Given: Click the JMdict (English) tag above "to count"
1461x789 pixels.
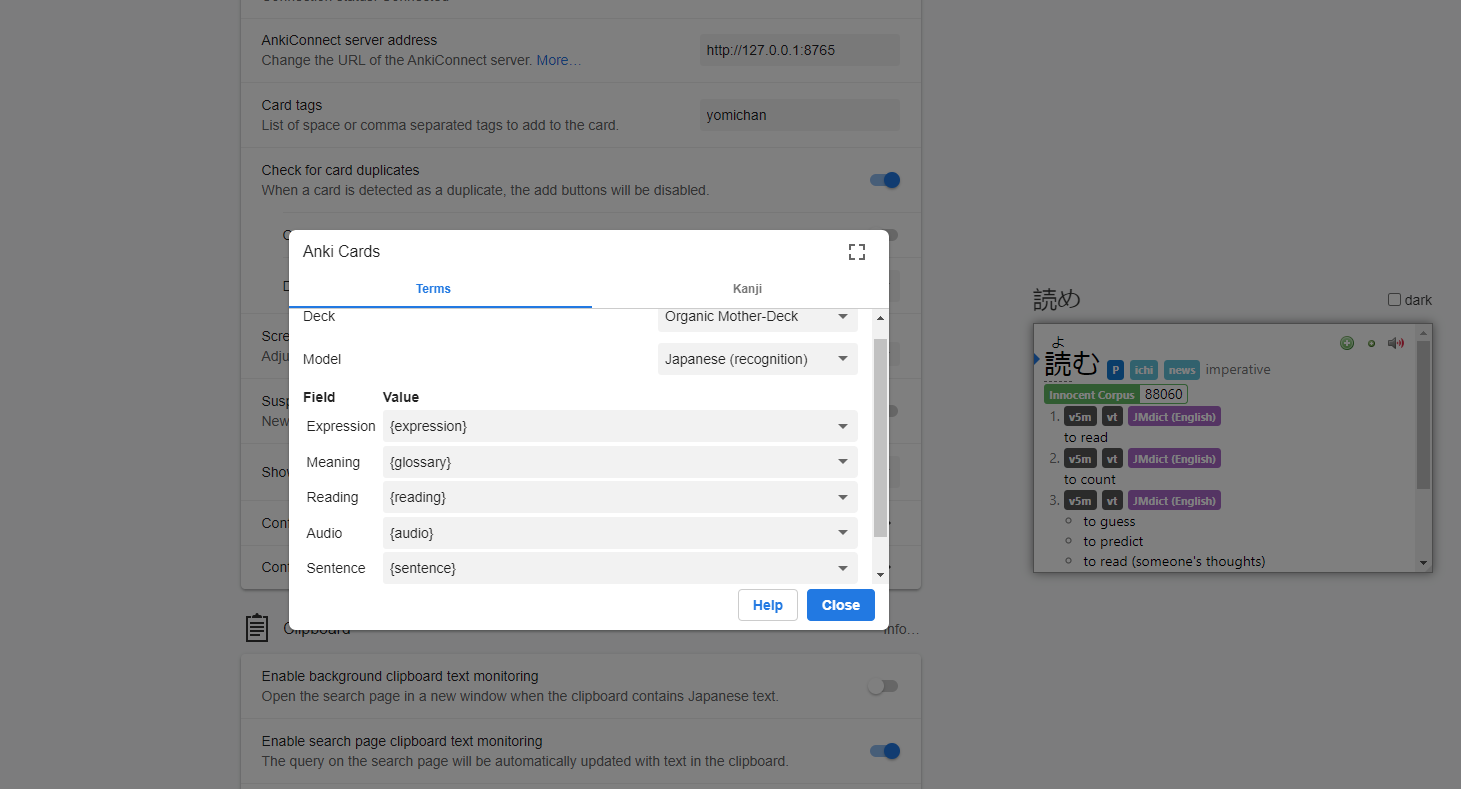Looking at the screenshot, I should [x=1174, y=459].
